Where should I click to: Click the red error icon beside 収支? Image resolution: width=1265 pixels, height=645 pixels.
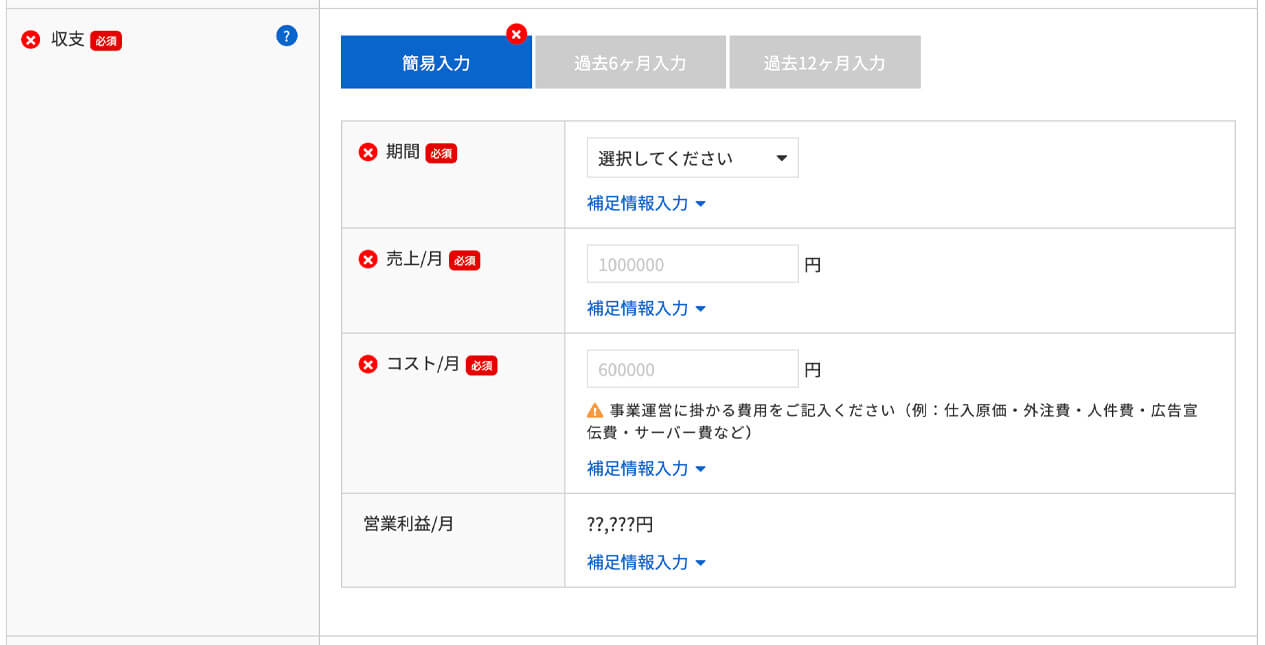coord(31,40)
